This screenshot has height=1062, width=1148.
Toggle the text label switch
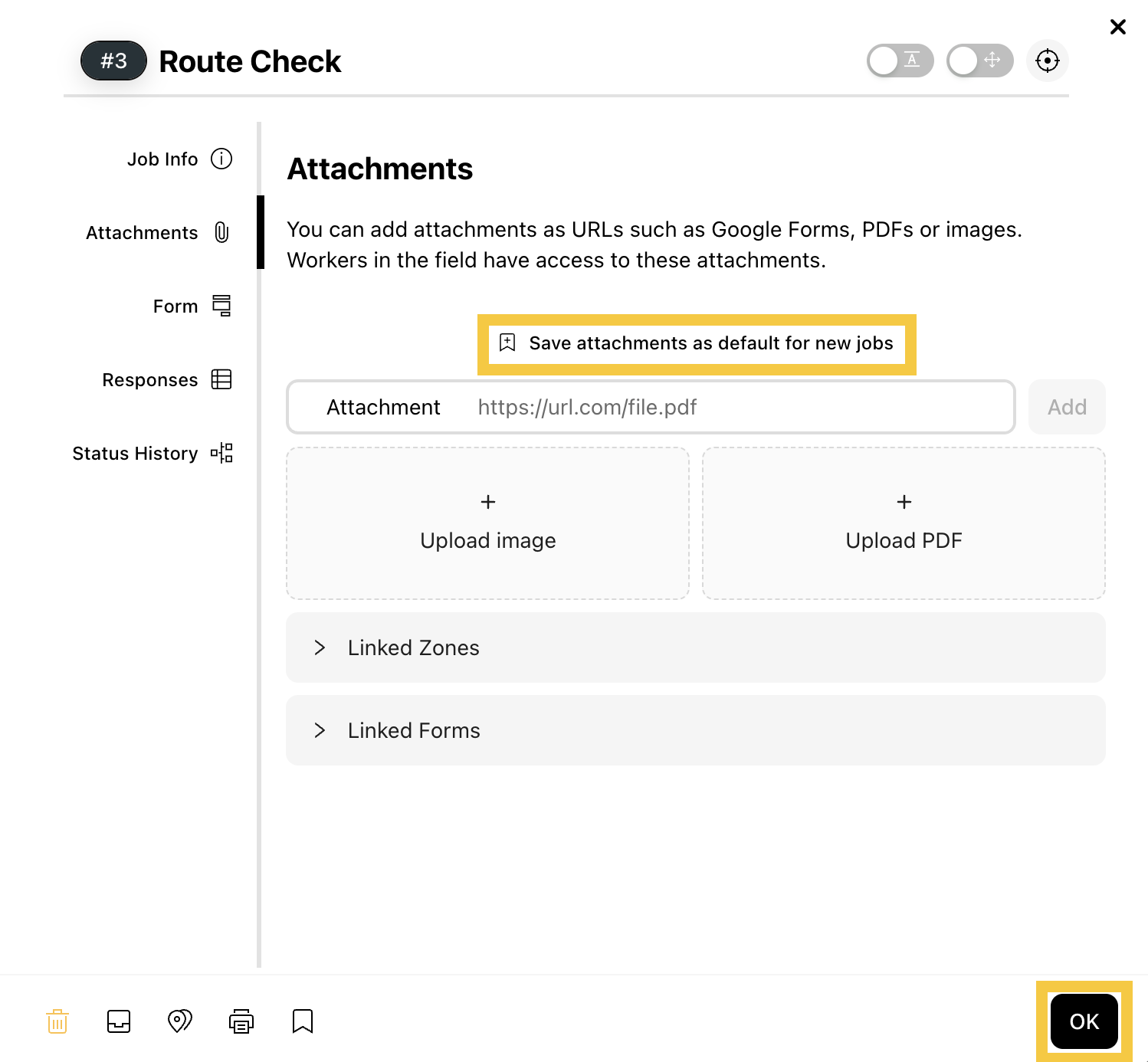900,61
